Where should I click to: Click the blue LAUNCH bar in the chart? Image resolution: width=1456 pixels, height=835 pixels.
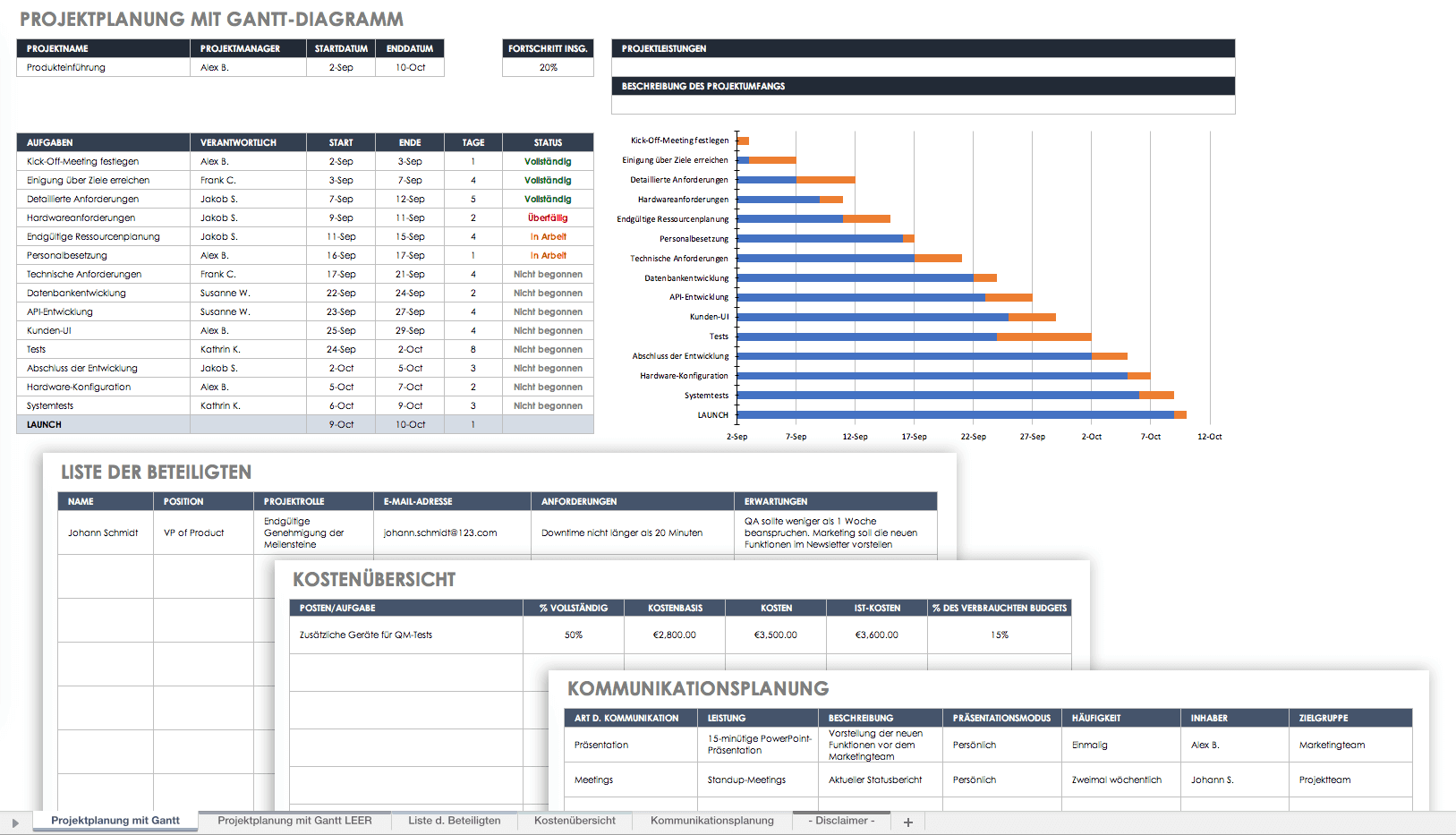[x=955, y=415]
